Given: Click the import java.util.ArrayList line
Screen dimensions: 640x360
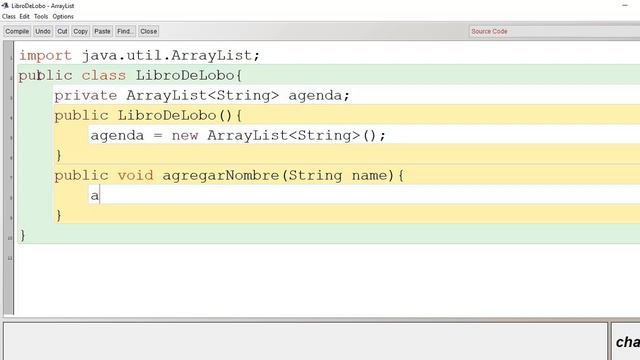Looking at the screenshot, I should tap(139, 55).
